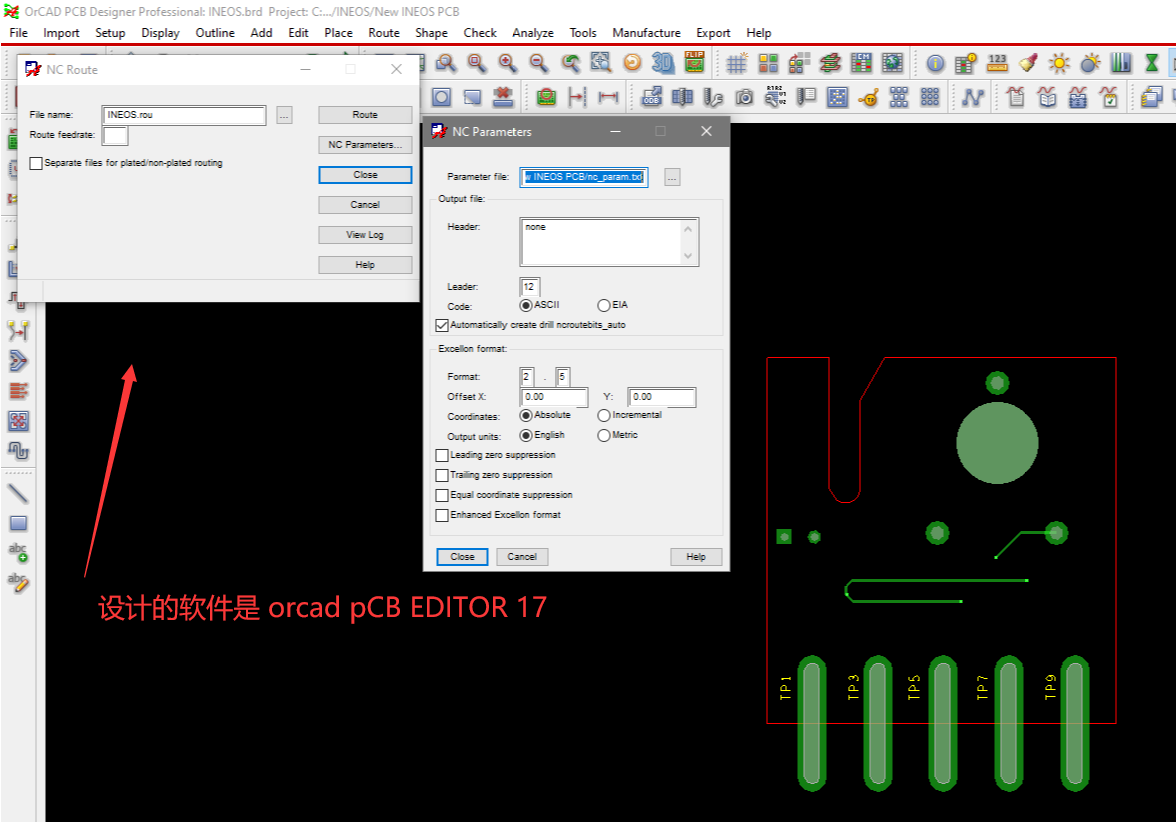The width and height of the screenshot is (1176, 822).
Task: Open the Export menu
Action: (712, 33)
